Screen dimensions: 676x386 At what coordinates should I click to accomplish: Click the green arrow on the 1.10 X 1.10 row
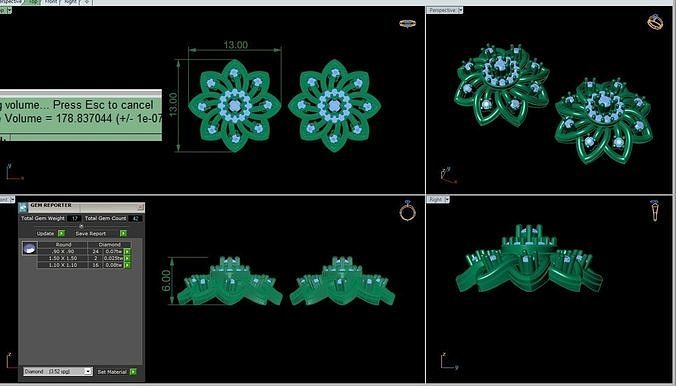click(x=127, y=265)
